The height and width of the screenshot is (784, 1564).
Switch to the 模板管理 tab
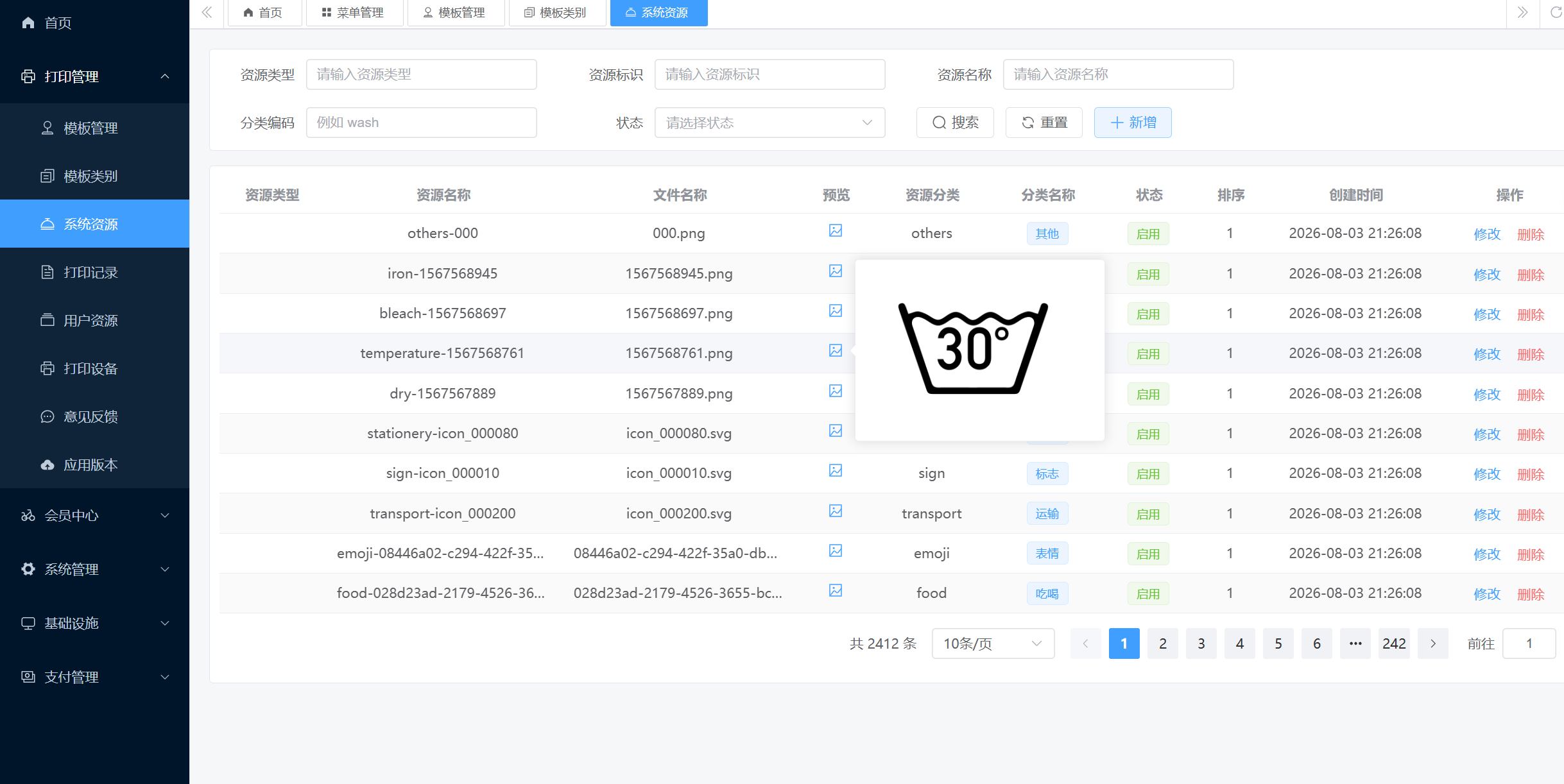(x=456, y=13)
